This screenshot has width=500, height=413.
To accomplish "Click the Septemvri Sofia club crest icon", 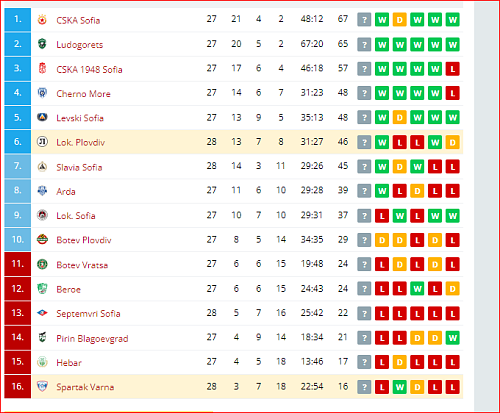I will 42,313.
